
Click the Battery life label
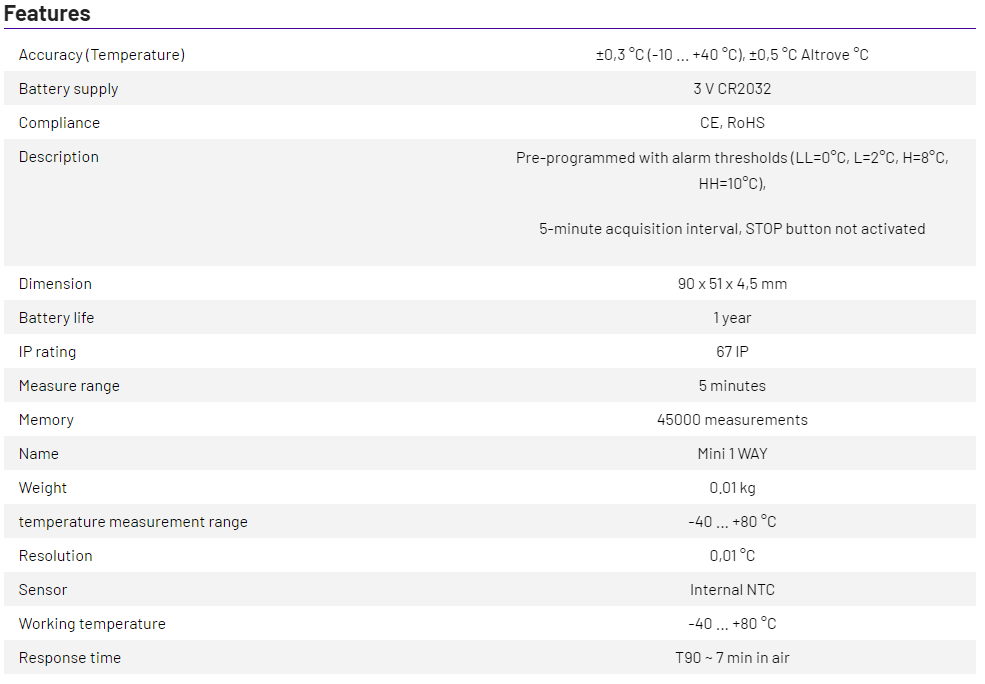click(57, 318)
